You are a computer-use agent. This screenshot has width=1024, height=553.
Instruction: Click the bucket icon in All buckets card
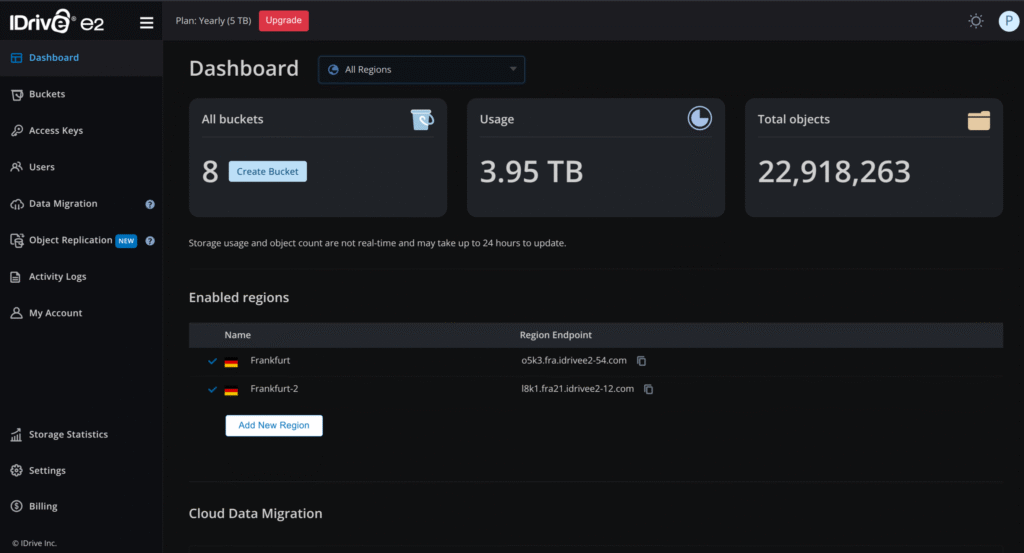pyautogui.click(x=422, y=120)
